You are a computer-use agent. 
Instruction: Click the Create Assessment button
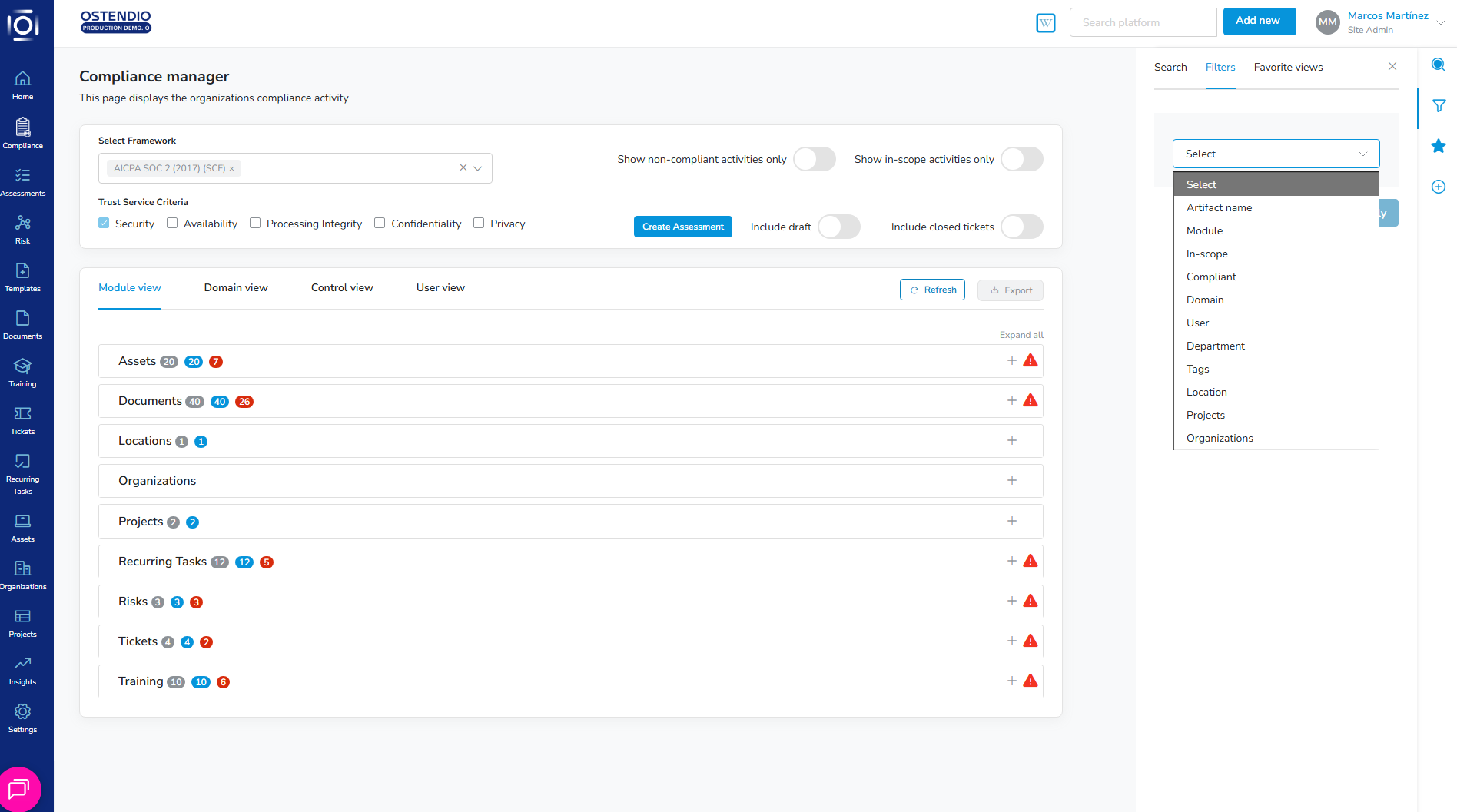tap(682, 227)
